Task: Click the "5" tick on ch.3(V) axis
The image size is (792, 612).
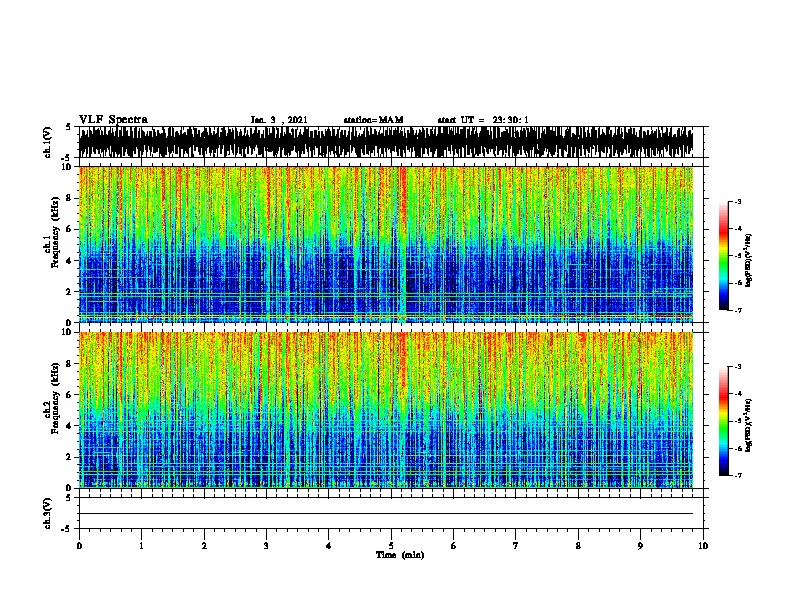Action: [x=68, y=498]
